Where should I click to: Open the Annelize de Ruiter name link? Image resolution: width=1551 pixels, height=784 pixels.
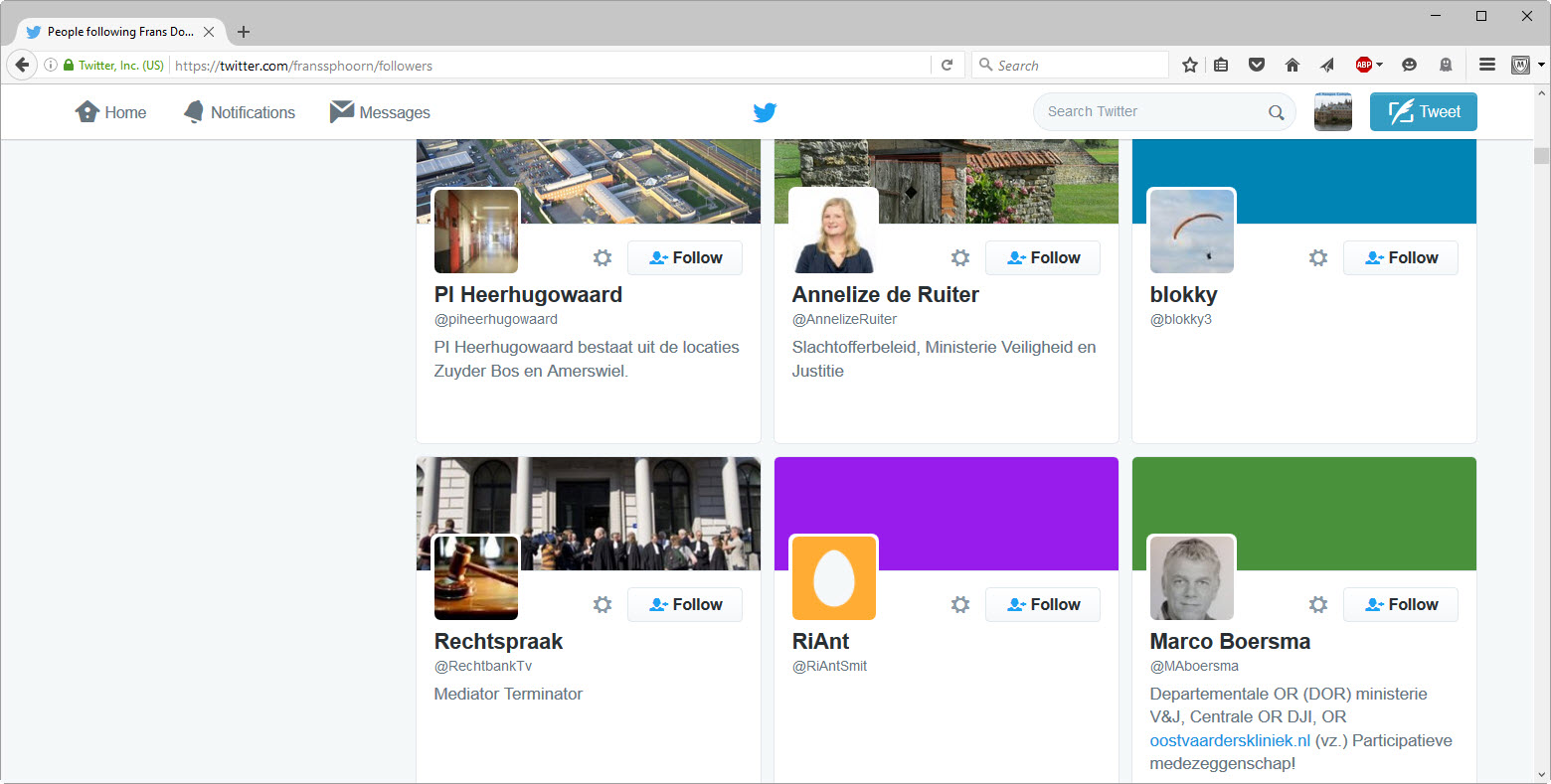point(886,295)
